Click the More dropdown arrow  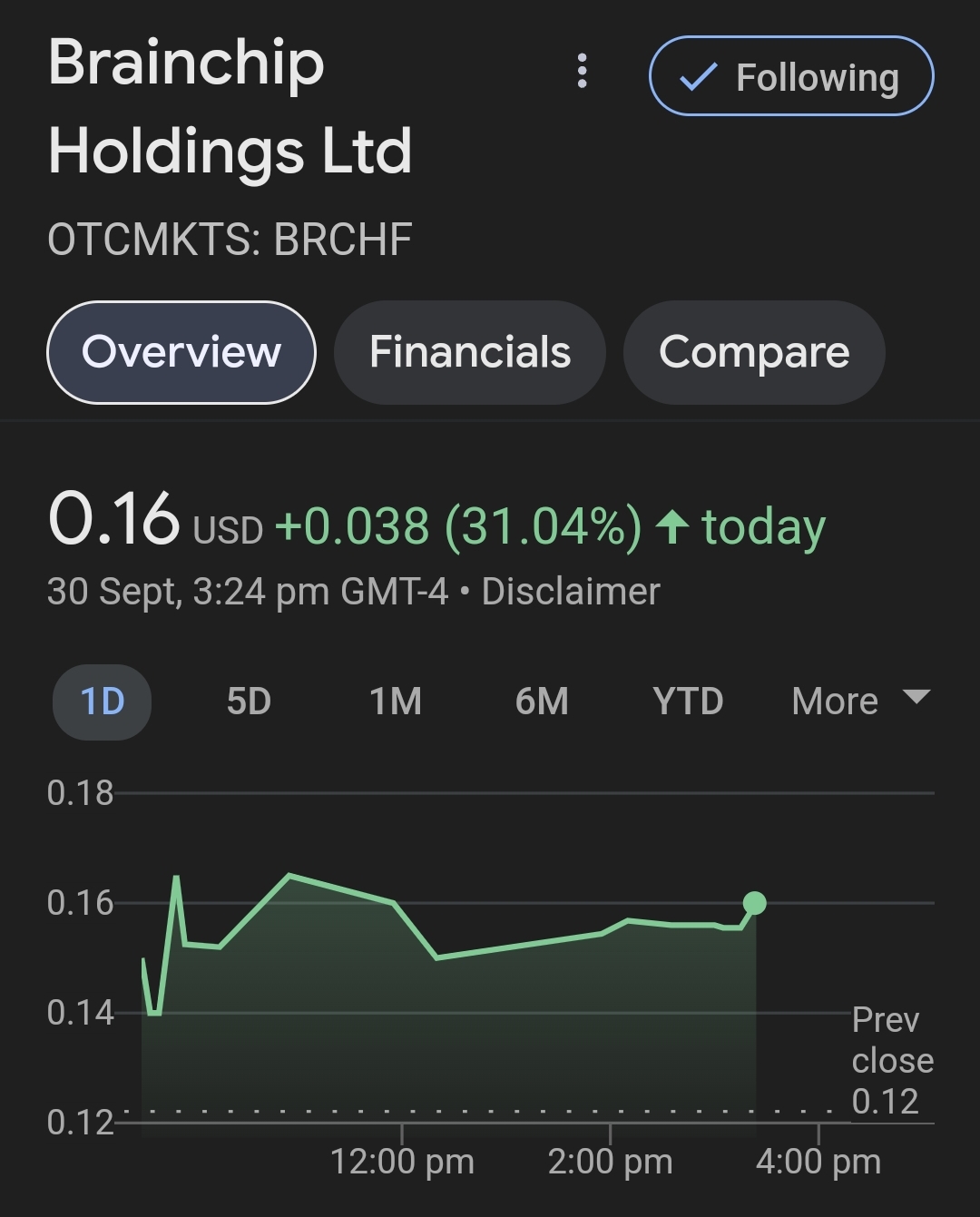[x=916, y=697]
